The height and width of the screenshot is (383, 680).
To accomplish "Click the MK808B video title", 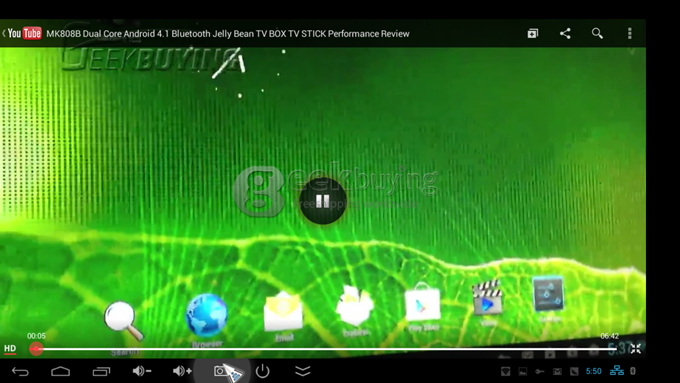I will [228, 34].
